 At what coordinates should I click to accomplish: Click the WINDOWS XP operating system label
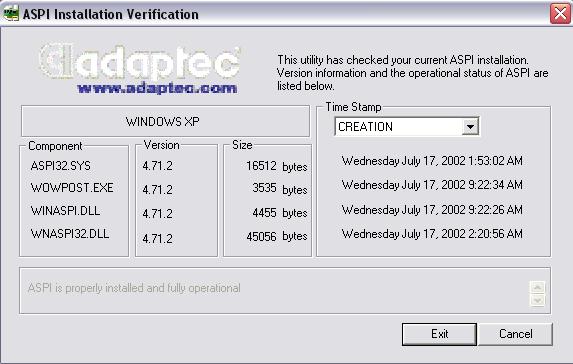click(163, 122)
